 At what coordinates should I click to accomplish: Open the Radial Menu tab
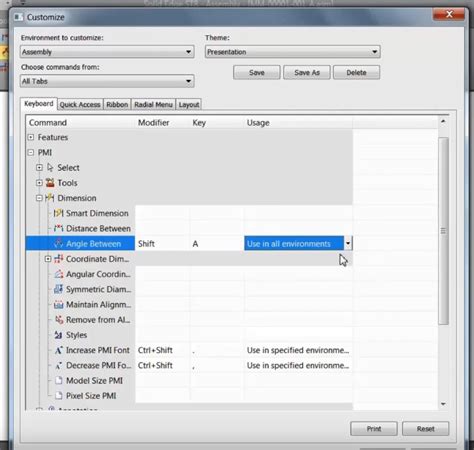[153, 105]
